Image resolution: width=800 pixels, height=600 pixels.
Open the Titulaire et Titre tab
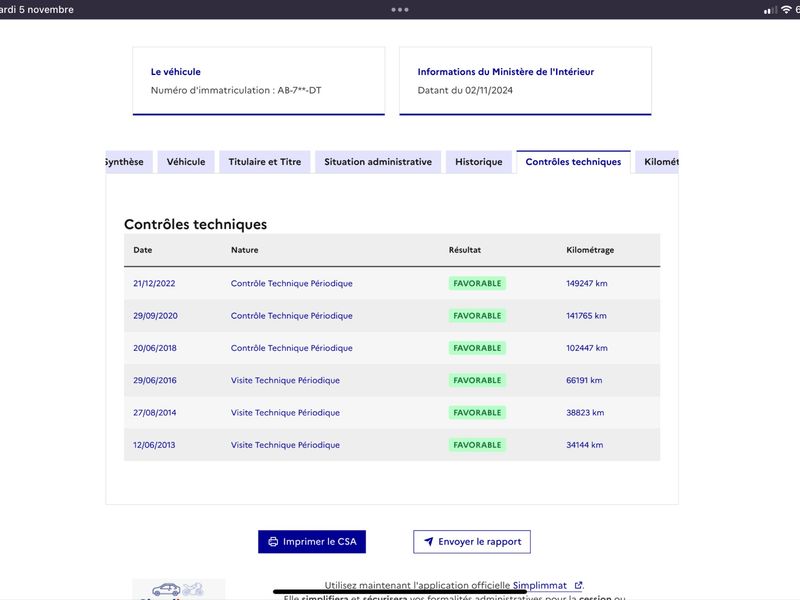[265, 162]
